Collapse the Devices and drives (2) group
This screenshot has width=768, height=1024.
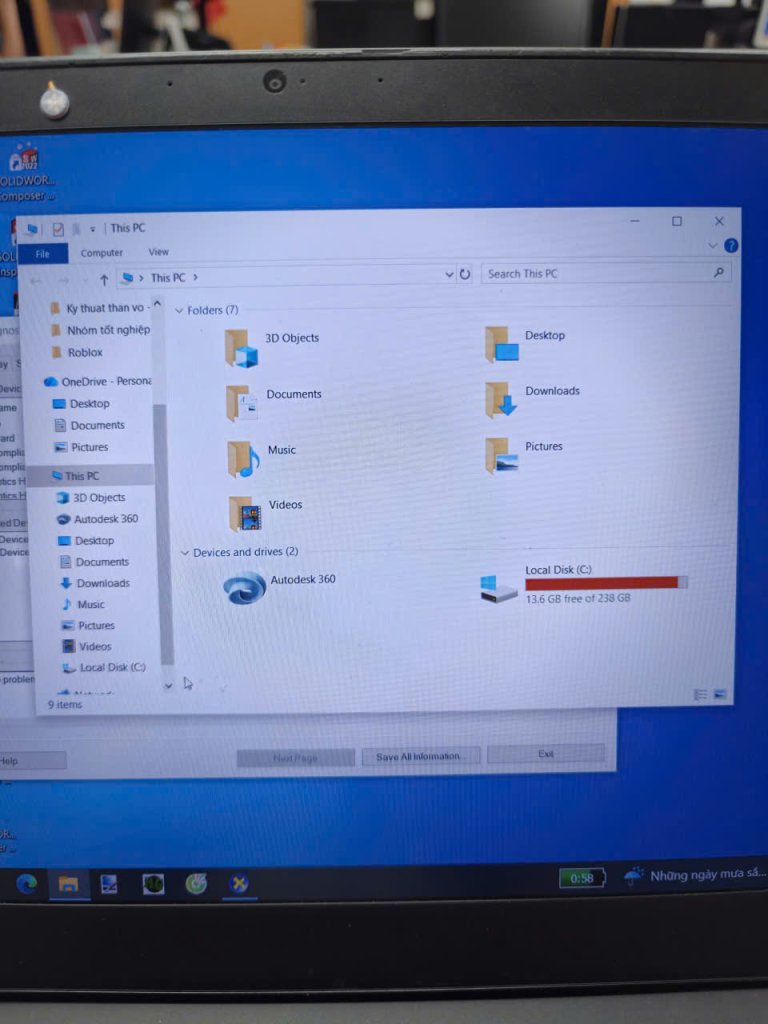185,553
